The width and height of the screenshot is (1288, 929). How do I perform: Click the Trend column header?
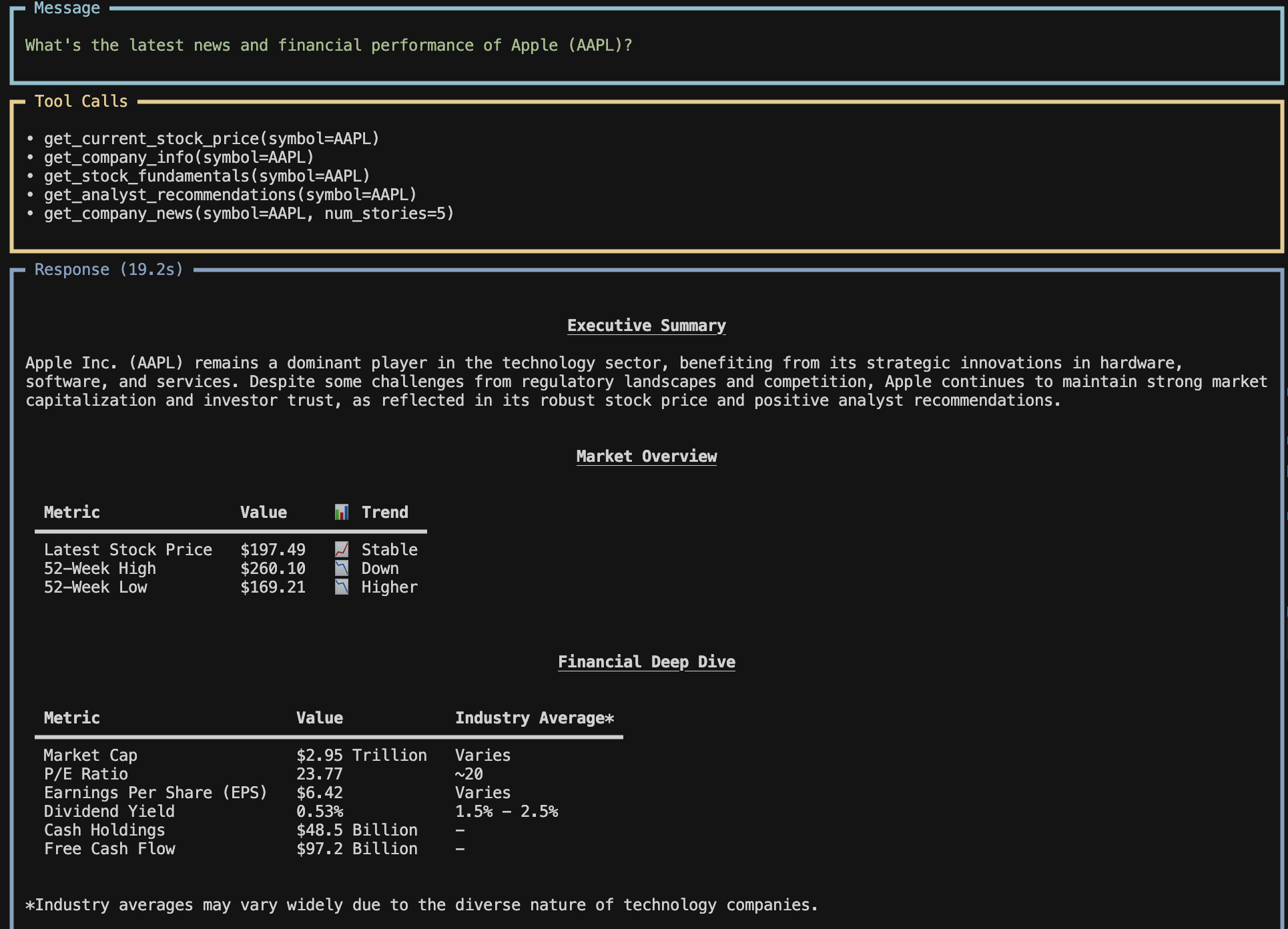tap(385, 513)
